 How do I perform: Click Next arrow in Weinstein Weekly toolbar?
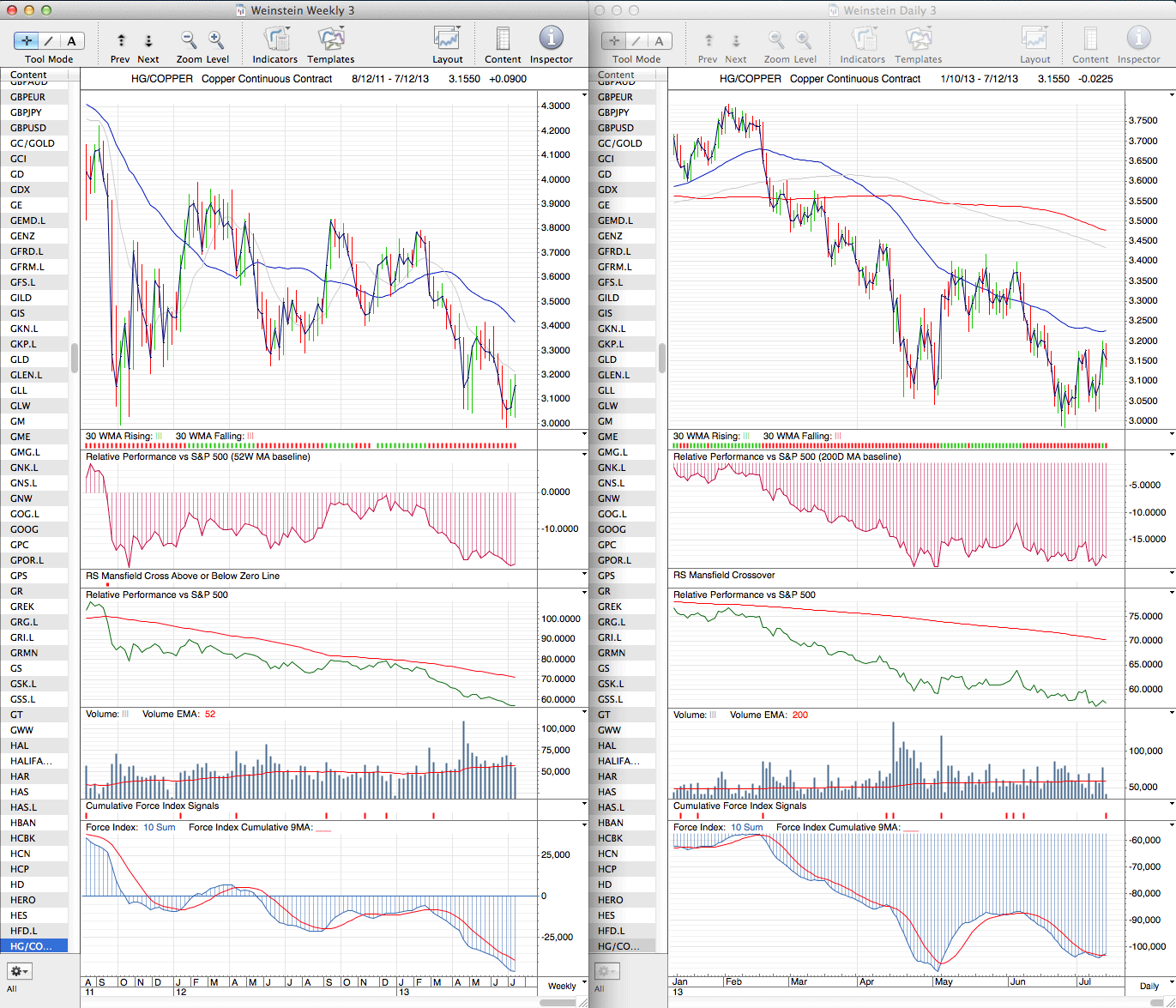tap(148, 40)
